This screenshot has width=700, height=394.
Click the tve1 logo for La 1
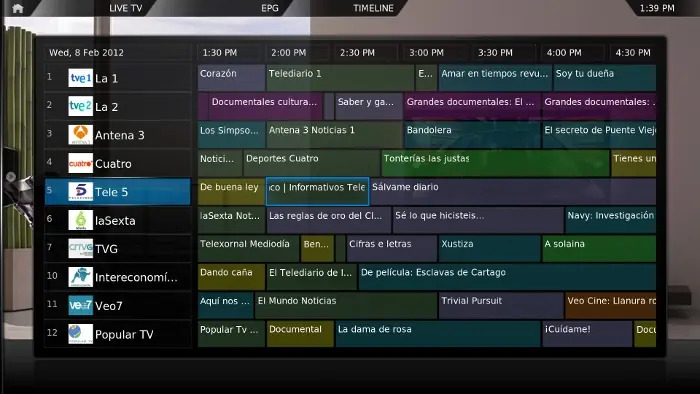click(80, 78)
